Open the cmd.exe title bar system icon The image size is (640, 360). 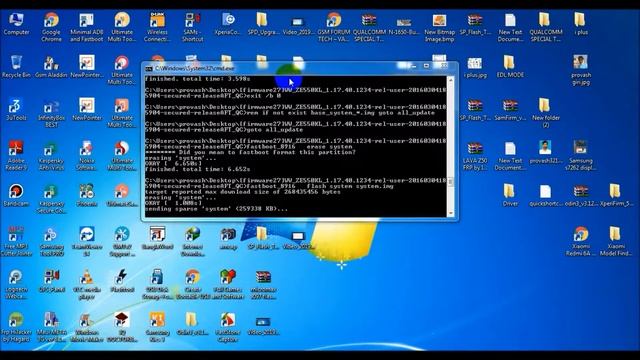(149, 69)
